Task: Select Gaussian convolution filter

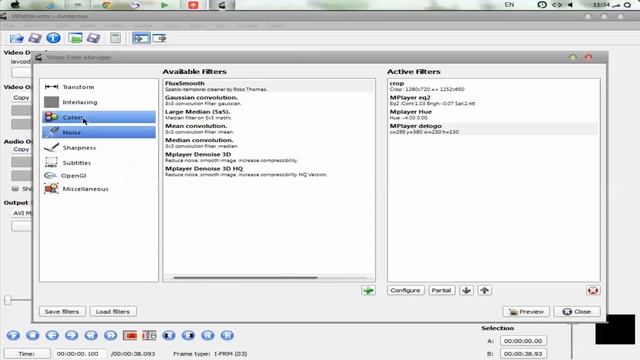Action: coord(269,100)
